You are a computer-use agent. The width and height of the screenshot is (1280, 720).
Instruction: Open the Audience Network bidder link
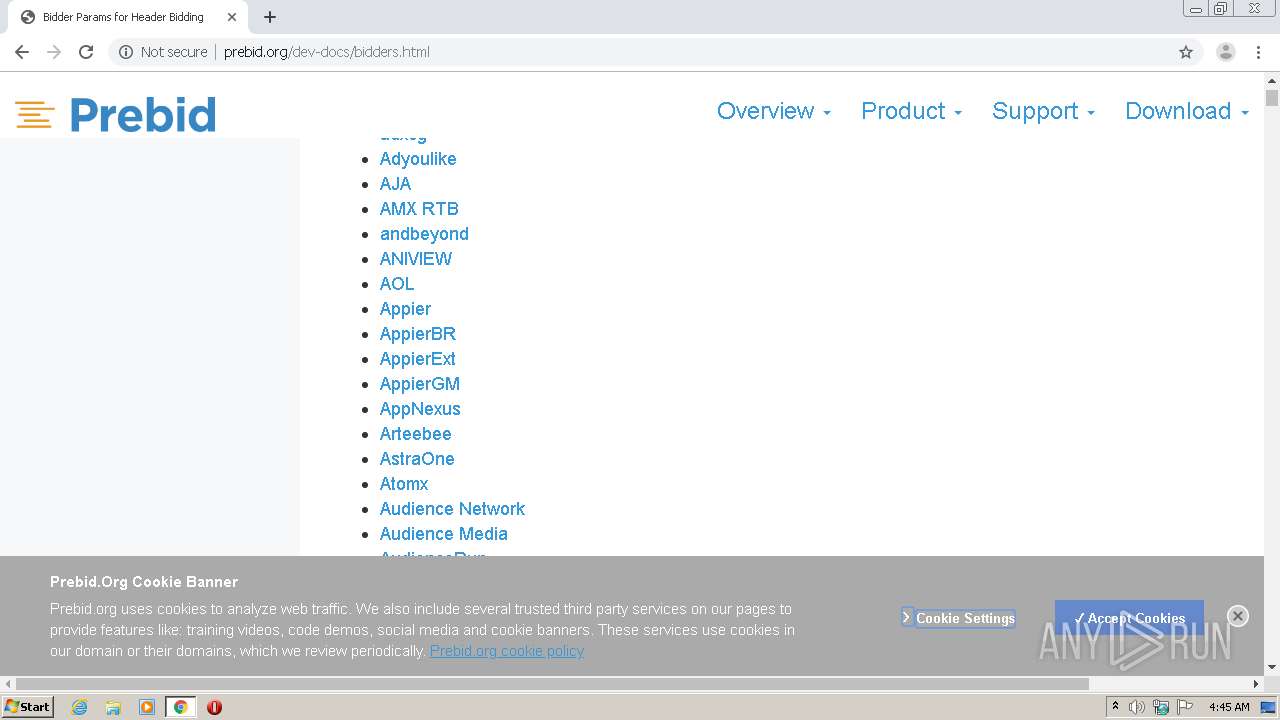coord(452,509)
